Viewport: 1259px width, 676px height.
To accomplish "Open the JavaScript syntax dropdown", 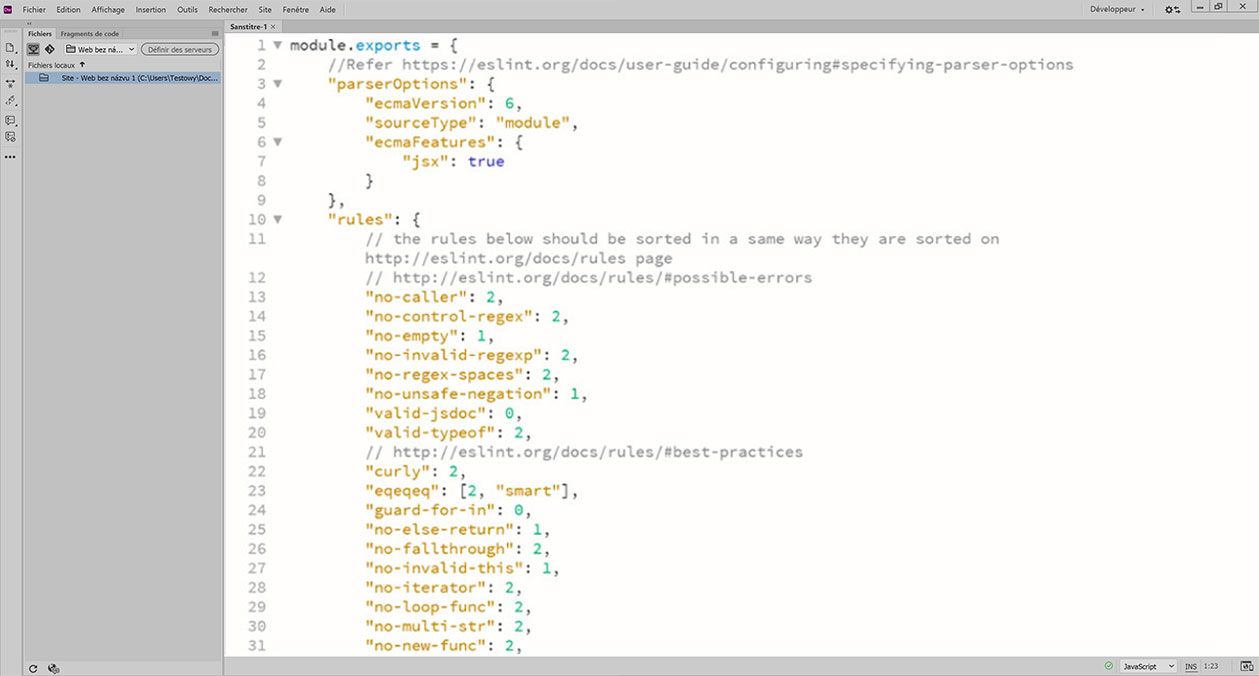I will click(x=1145, y=666).
